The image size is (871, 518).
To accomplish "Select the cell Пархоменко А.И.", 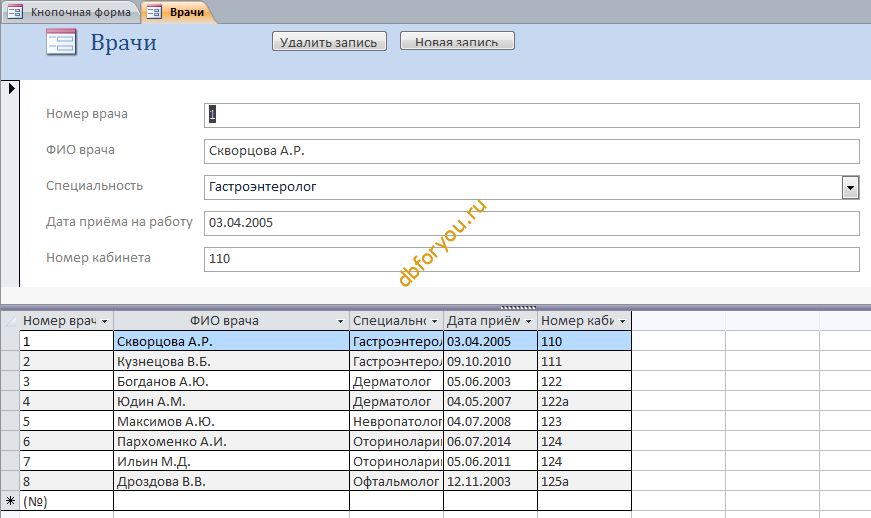I will (232, 441).
